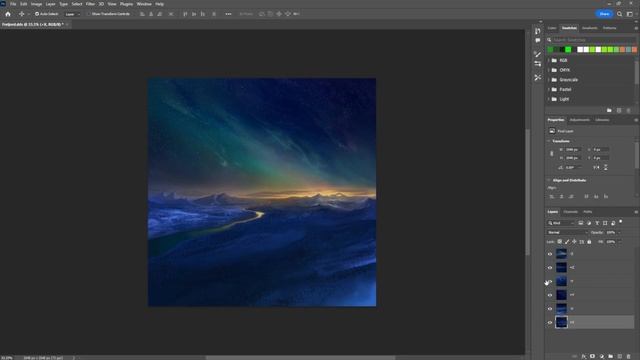Switch to the Adjustments tab
Screen dimensions: 640x360
580,120
